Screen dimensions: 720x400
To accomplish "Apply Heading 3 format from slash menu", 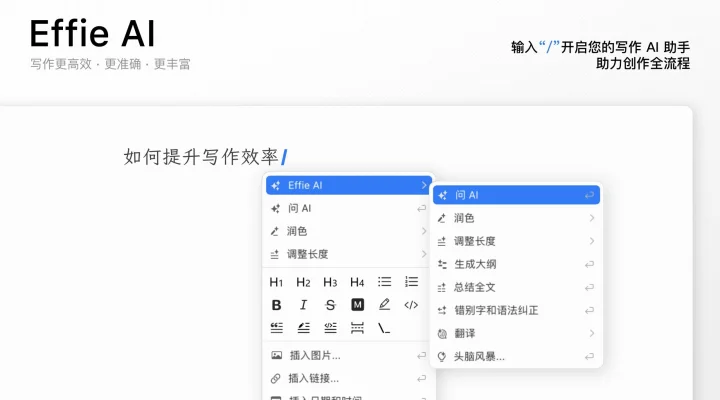I will click(330, 282).
